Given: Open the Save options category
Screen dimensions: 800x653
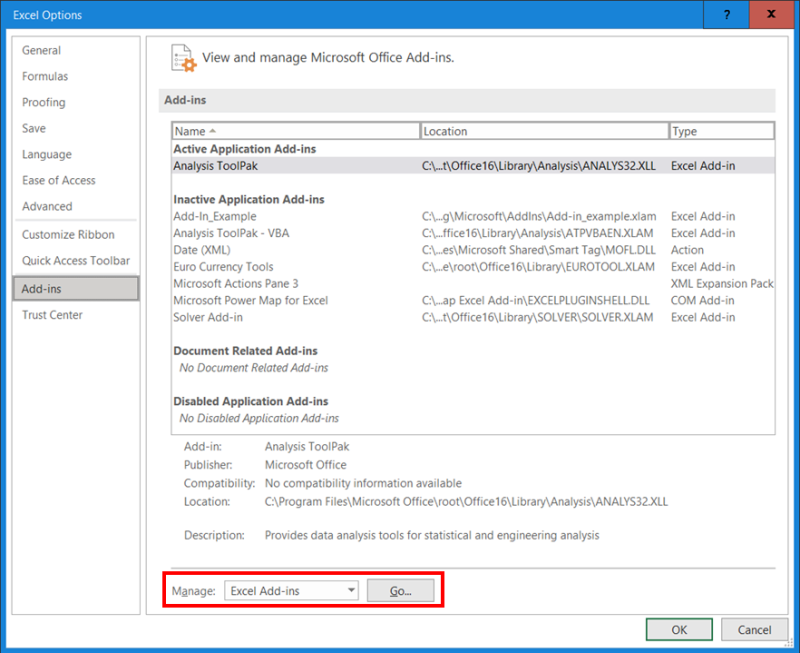Looking at the screenshot, I should [x=34, y=129].
